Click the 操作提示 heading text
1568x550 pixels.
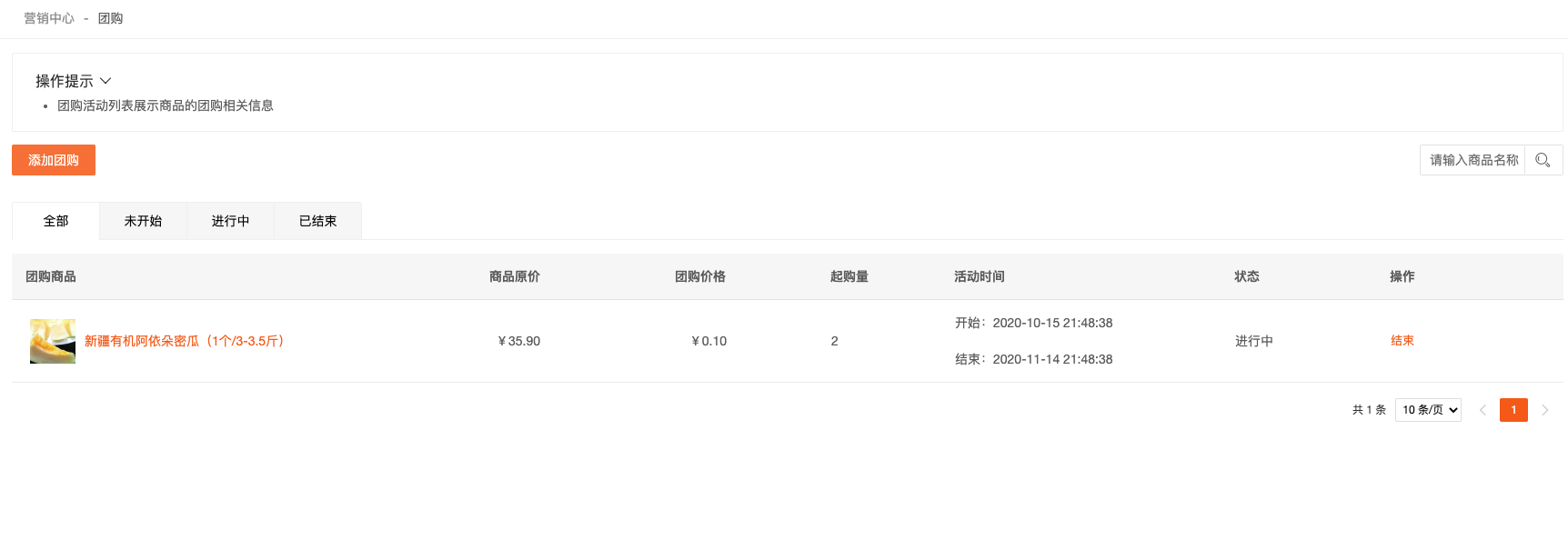pos(65,81)
